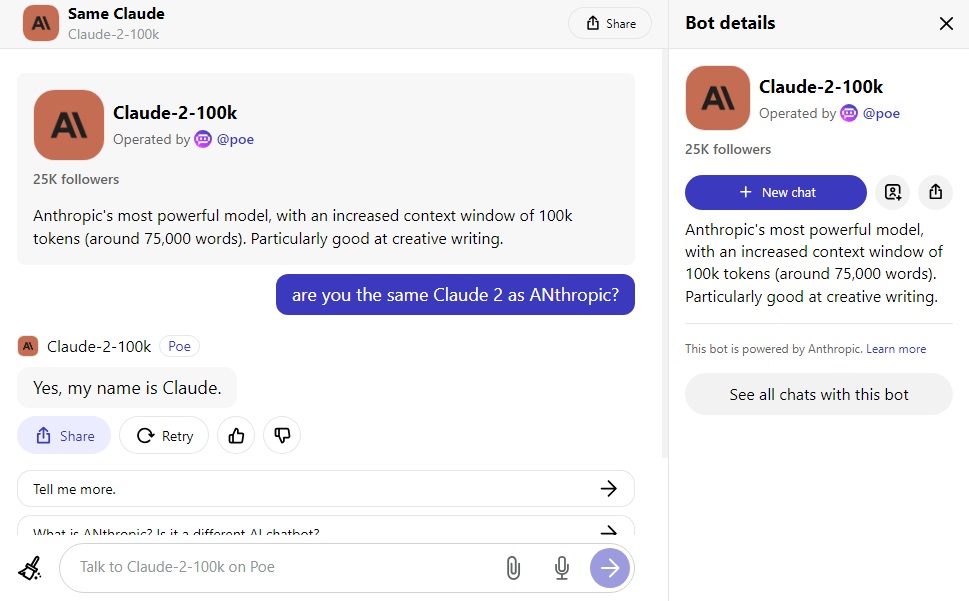Open @poe operator link in Bot details
Screen dimensions: 969x601
point(881,114)
